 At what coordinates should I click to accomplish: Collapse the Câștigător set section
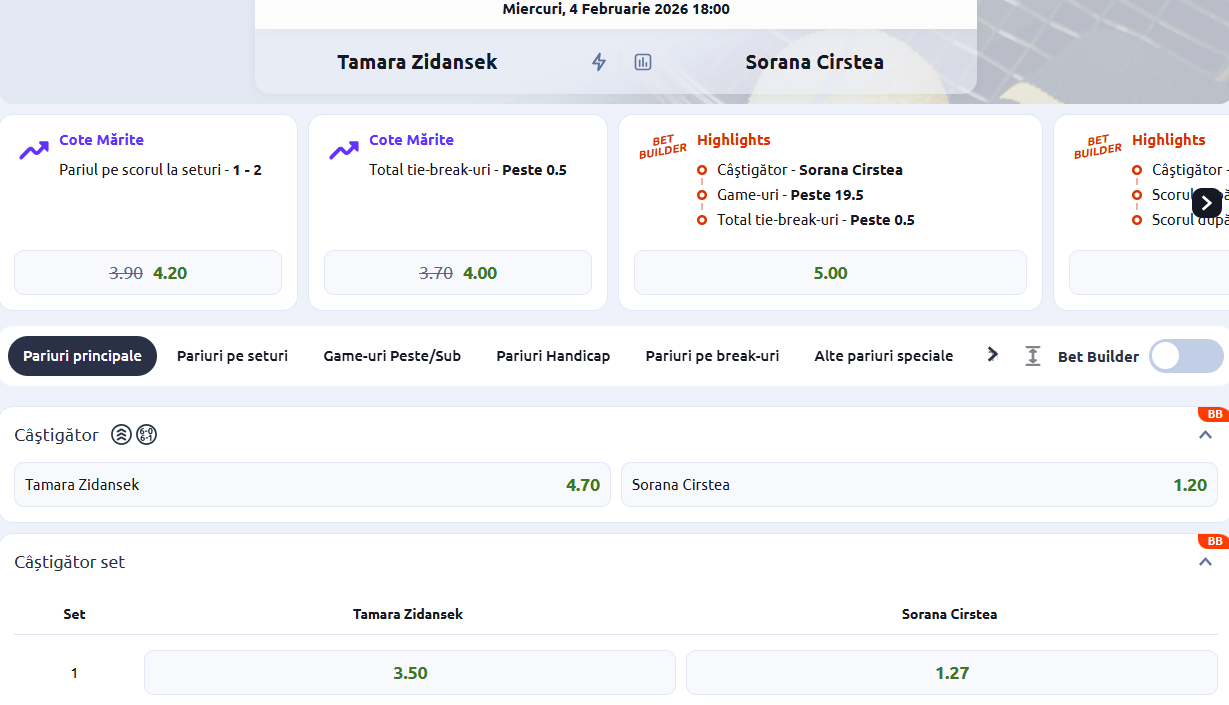point(1205,562)
